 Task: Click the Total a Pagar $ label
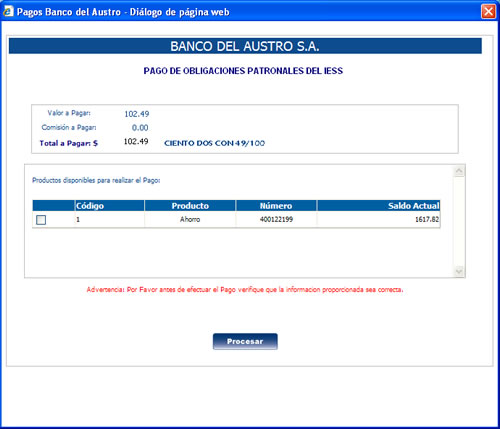point(69,143)
